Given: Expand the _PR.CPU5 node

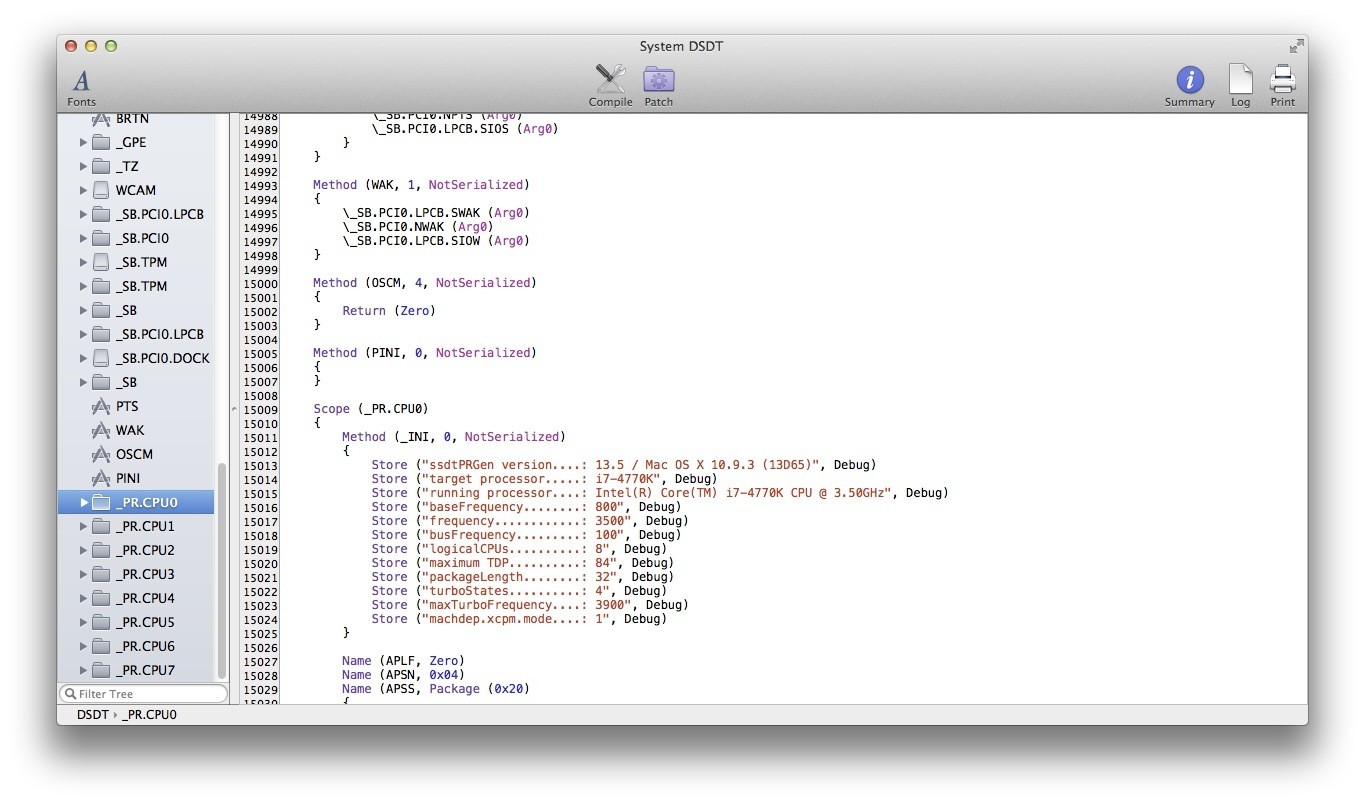Looking at the screenshot, I should 83,623.
